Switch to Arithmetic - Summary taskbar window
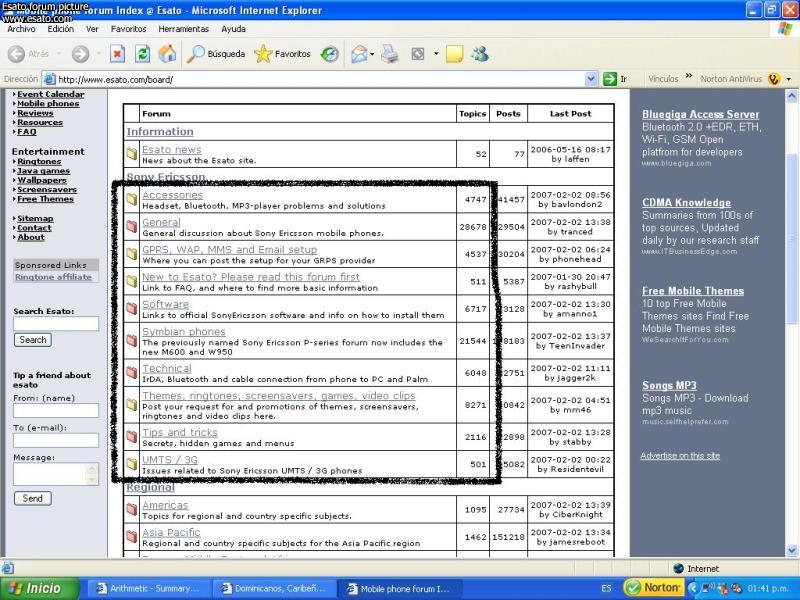 149,588
